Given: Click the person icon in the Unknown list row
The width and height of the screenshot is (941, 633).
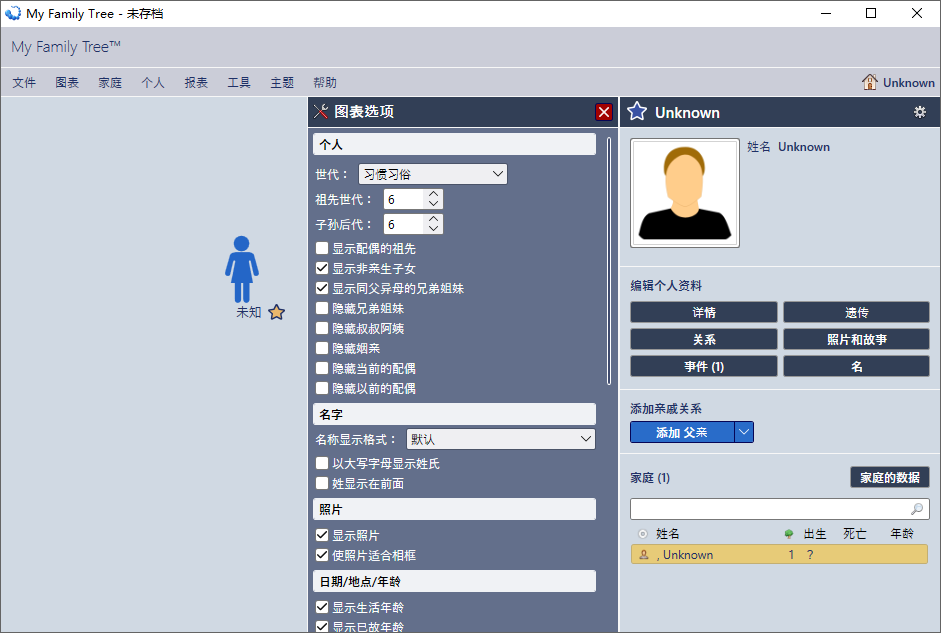Looking at the screenshot, I should point(644,554).
